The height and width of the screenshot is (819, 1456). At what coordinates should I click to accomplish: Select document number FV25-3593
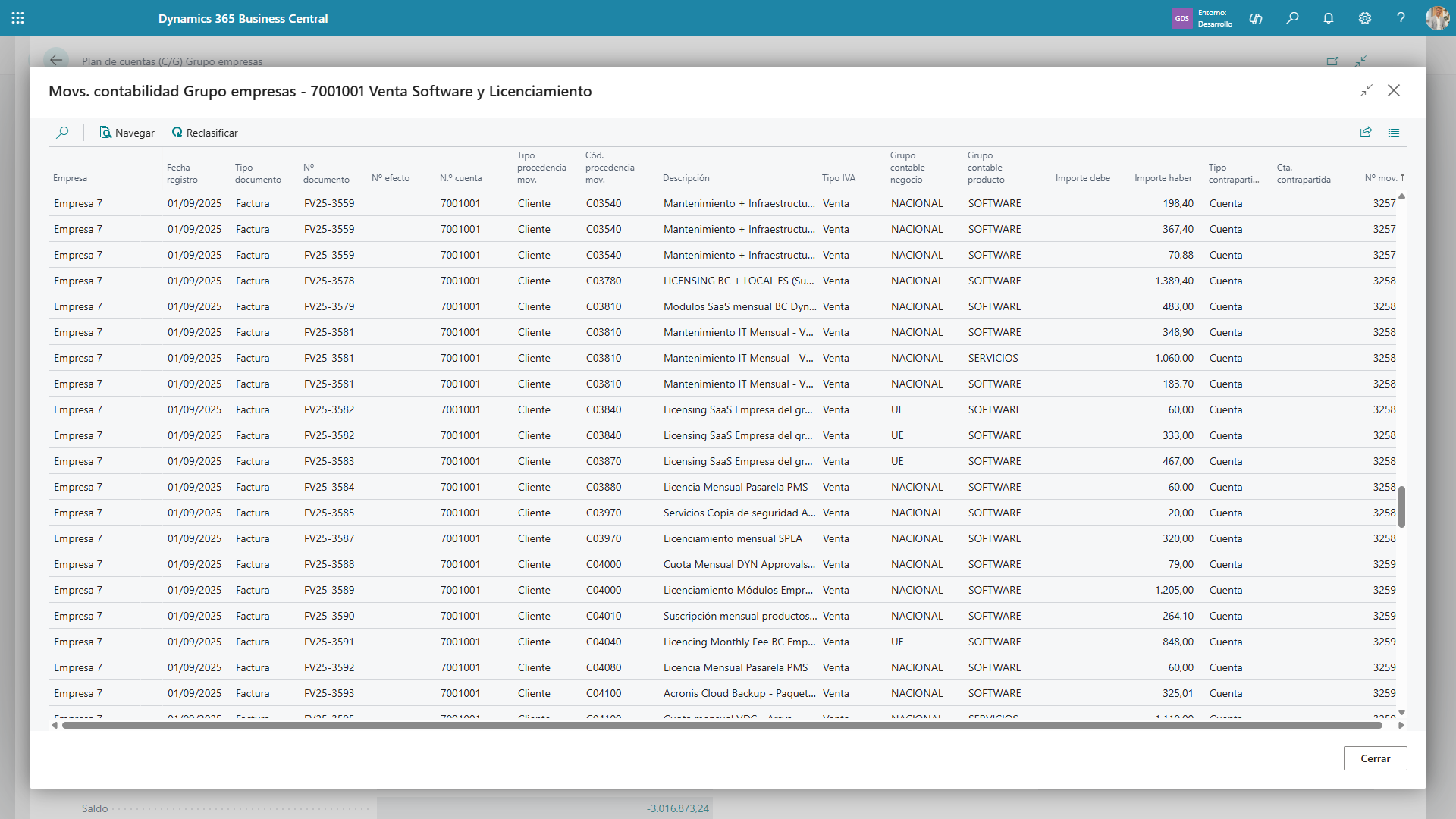(x=329, y=693)
